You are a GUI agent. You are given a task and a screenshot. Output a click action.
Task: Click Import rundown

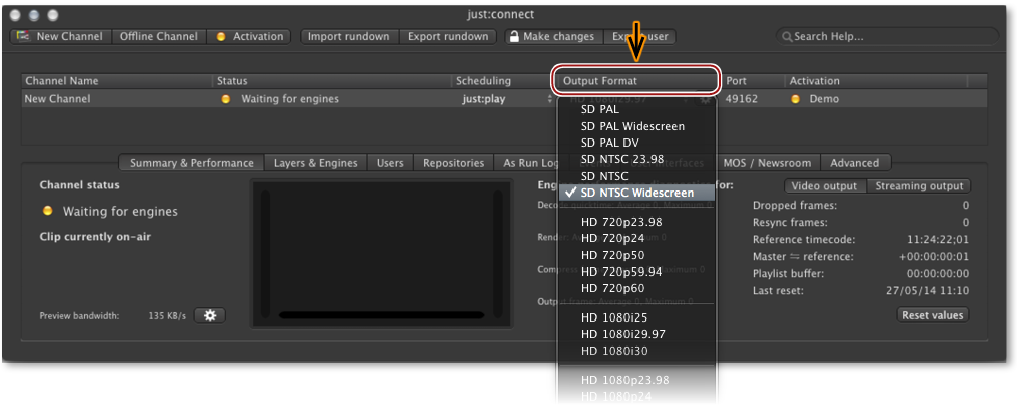tap(349, 36)
